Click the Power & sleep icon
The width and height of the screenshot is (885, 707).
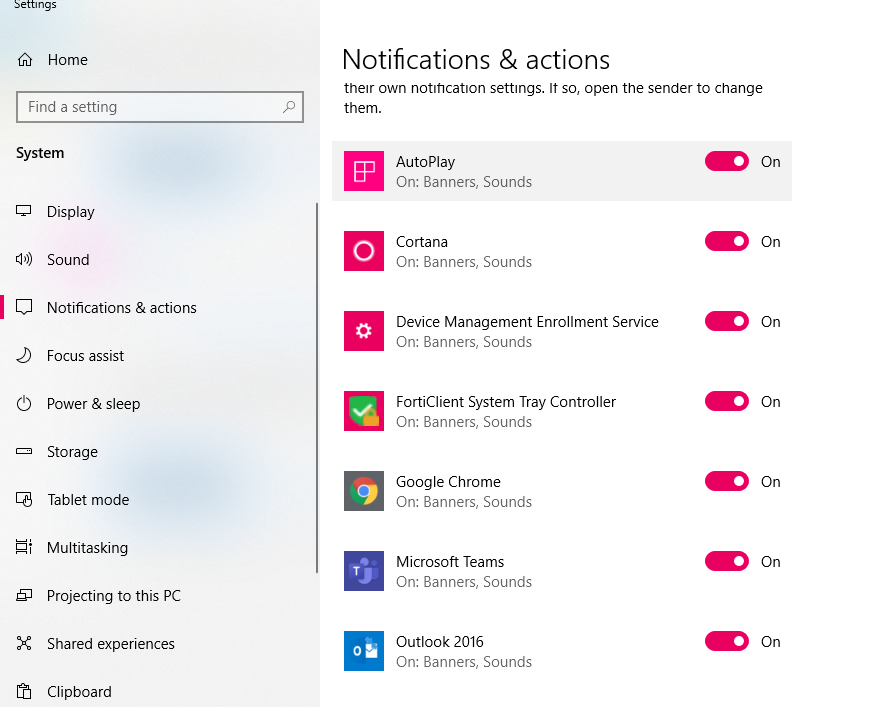click(24, 403)
